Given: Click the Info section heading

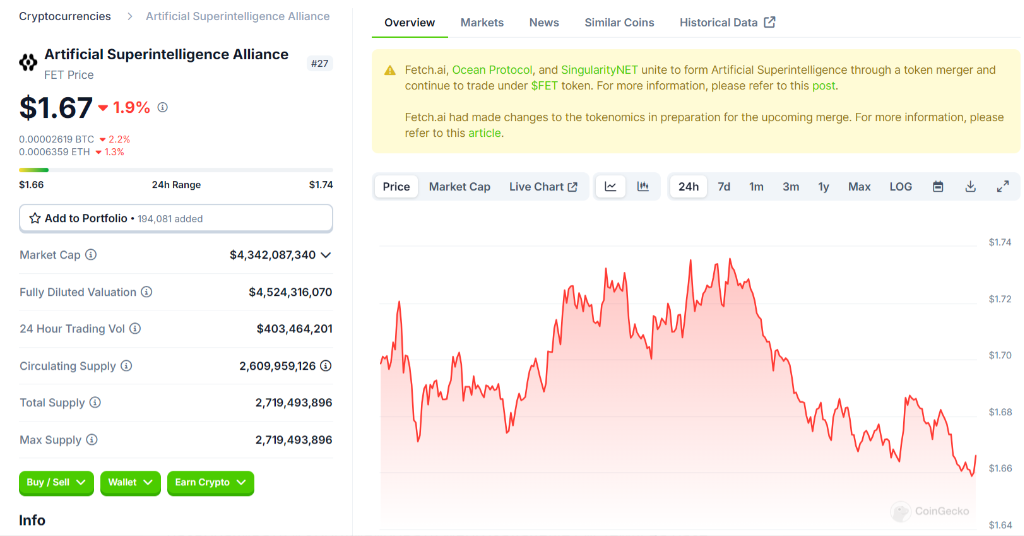Looking at the screenshot, I should click(x=32, y=520).
